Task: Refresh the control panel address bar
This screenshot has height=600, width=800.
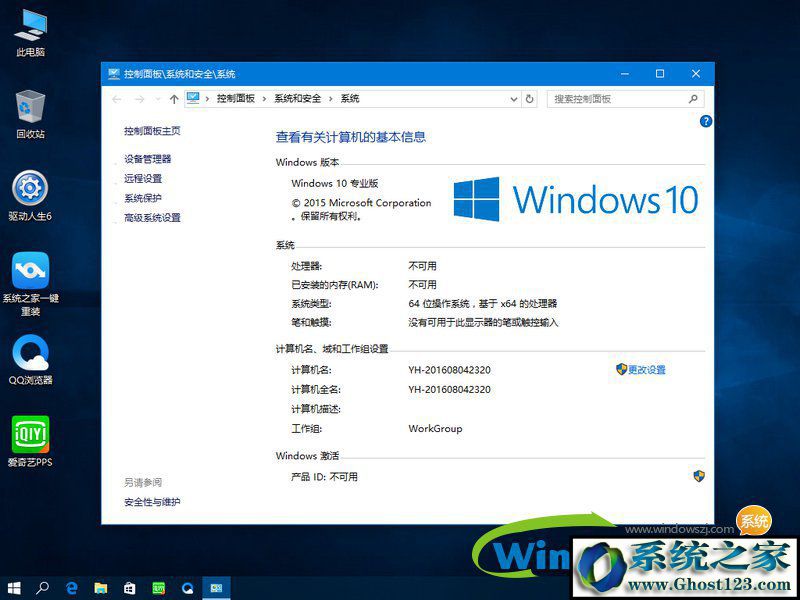Action: 529,99
